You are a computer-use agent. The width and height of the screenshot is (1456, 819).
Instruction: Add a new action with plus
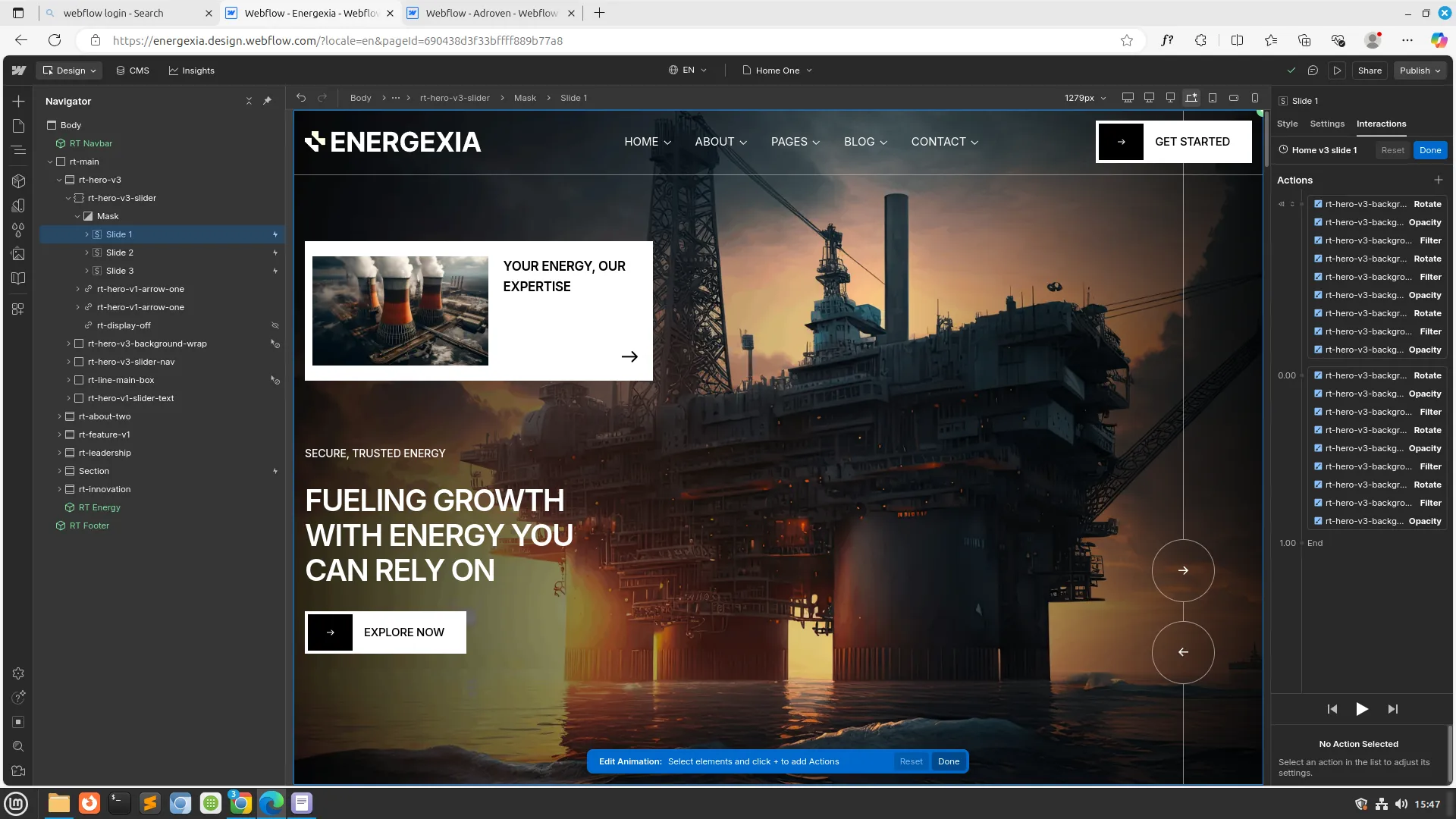(x=1438, y=180)
